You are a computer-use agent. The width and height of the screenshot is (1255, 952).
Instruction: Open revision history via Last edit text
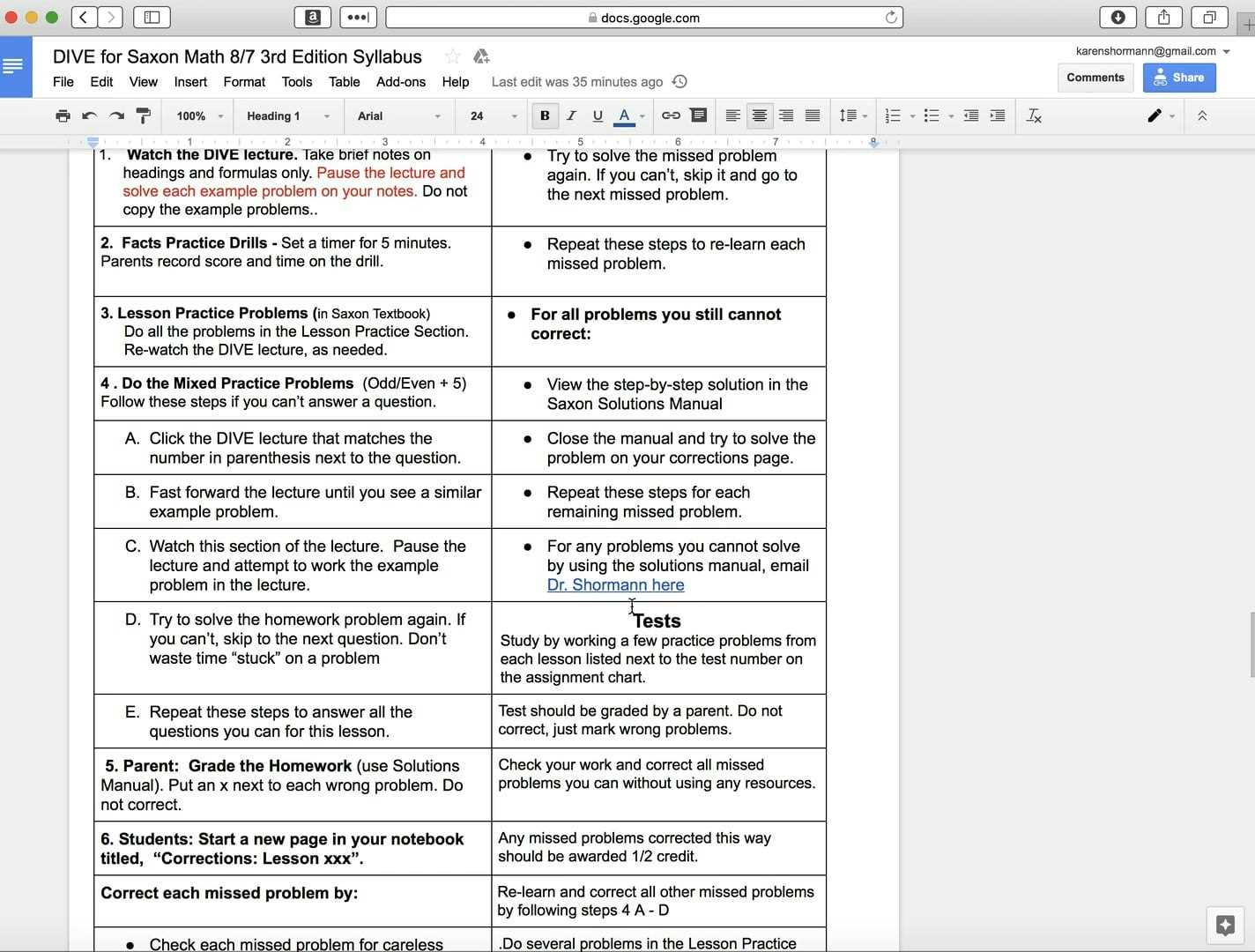(x=577, y=82)
